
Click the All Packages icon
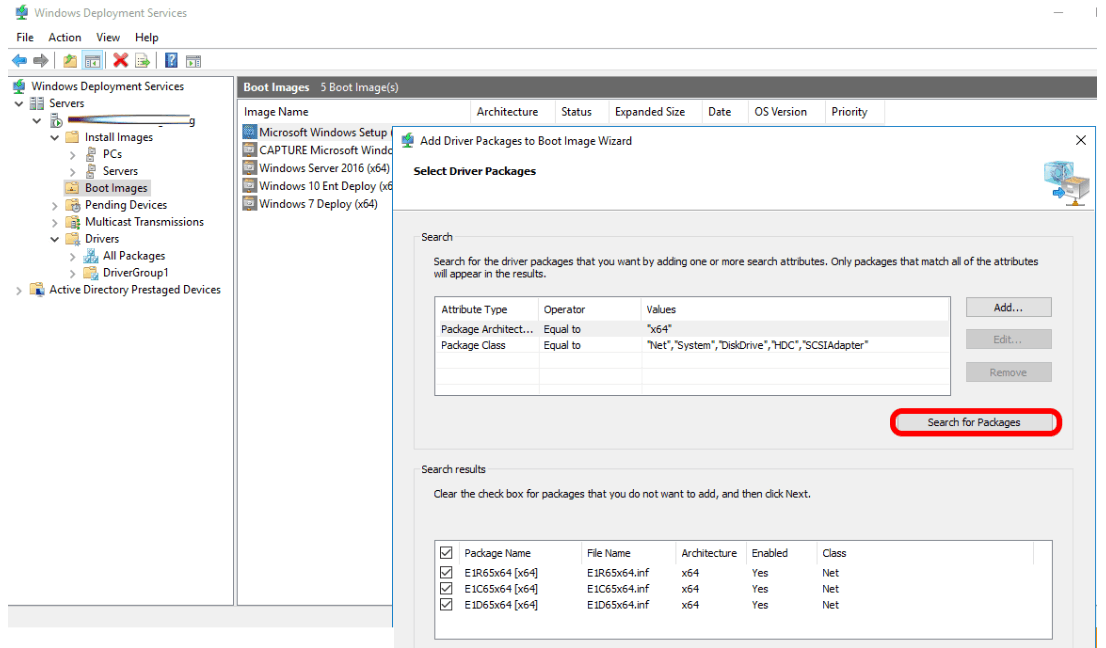[x=90, y=255]
